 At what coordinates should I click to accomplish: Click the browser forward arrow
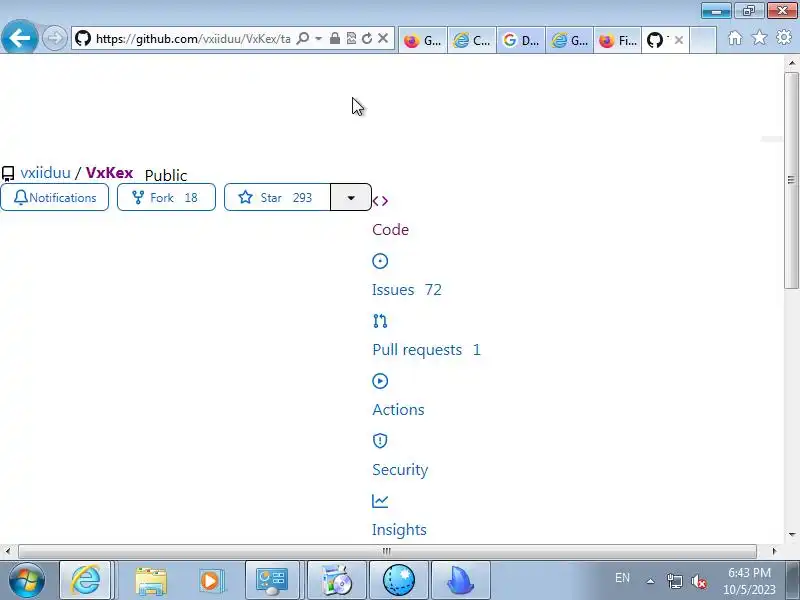pos(54,38)
